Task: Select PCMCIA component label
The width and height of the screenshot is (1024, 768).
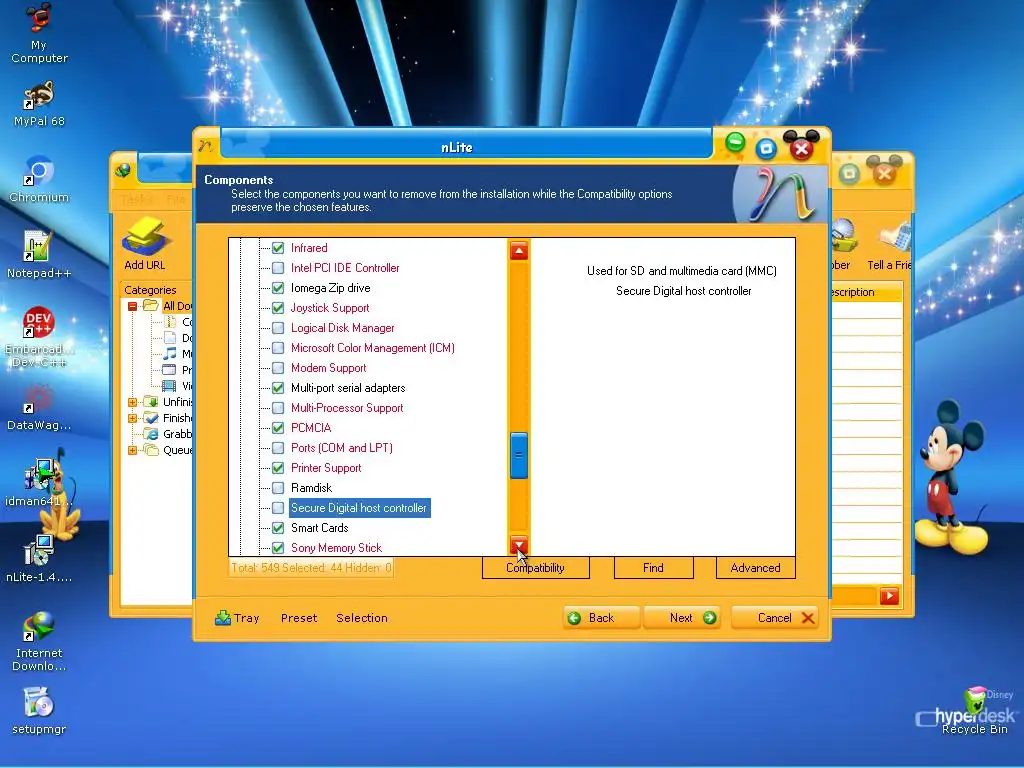Action: pyautogui.click(x=311, y=428)
